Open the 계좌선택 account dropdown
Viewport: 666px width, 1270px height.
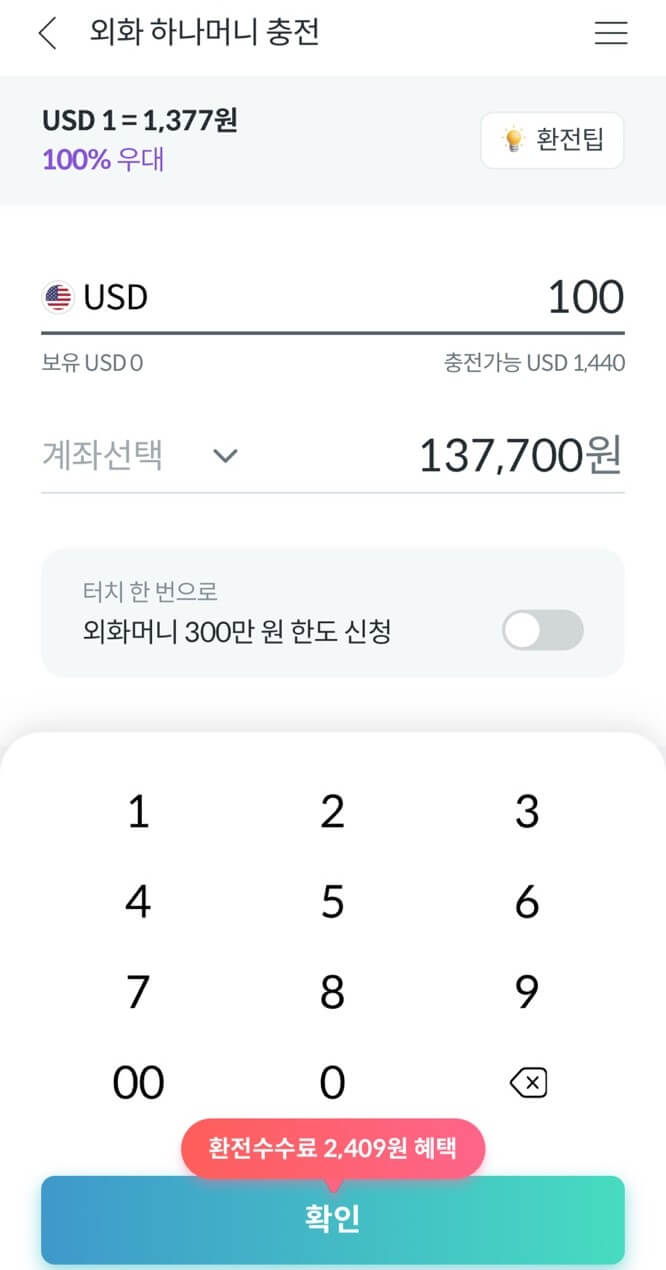point(103,456)
